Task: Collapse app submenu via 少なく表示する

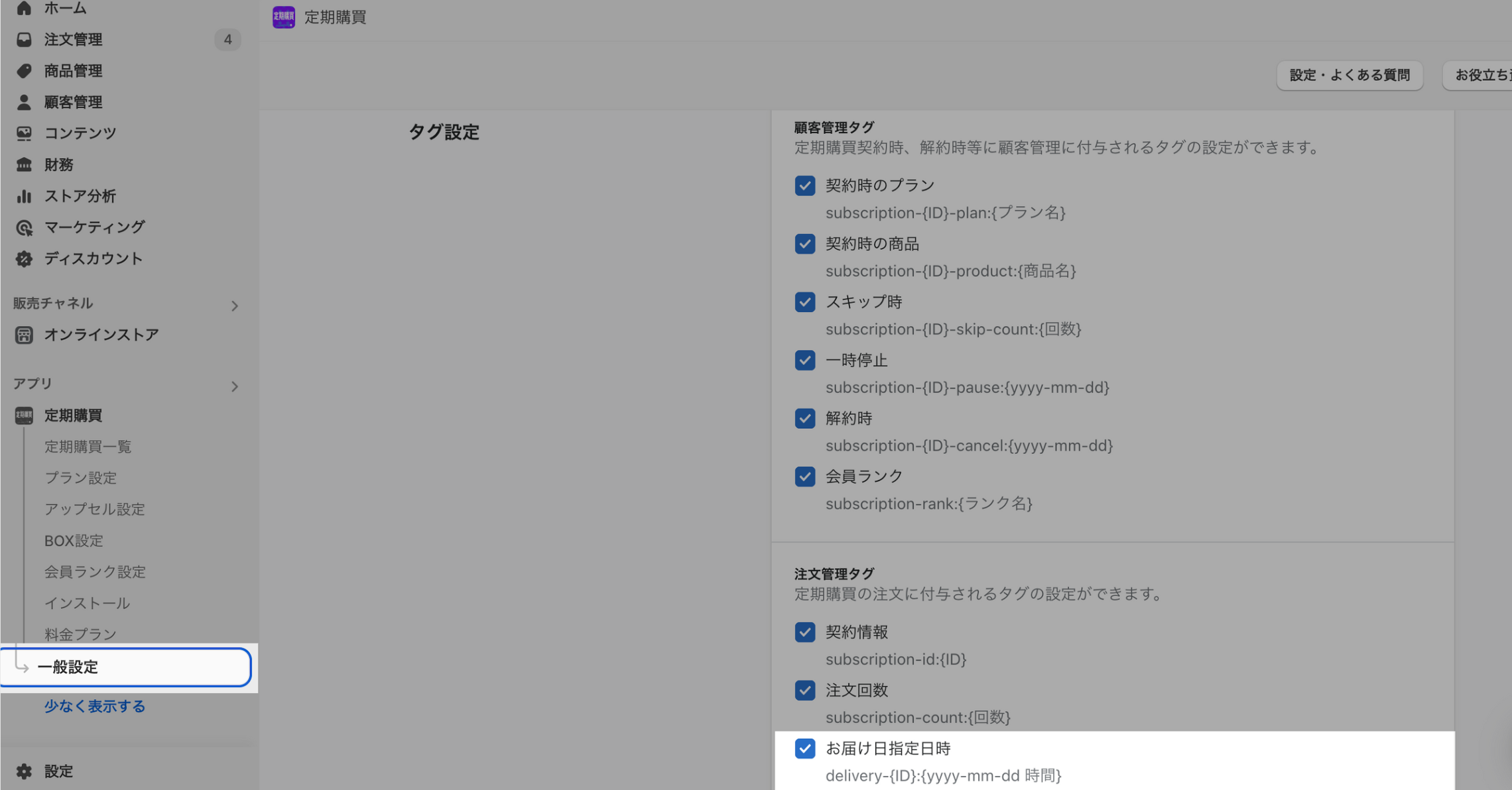Action: 94,706
